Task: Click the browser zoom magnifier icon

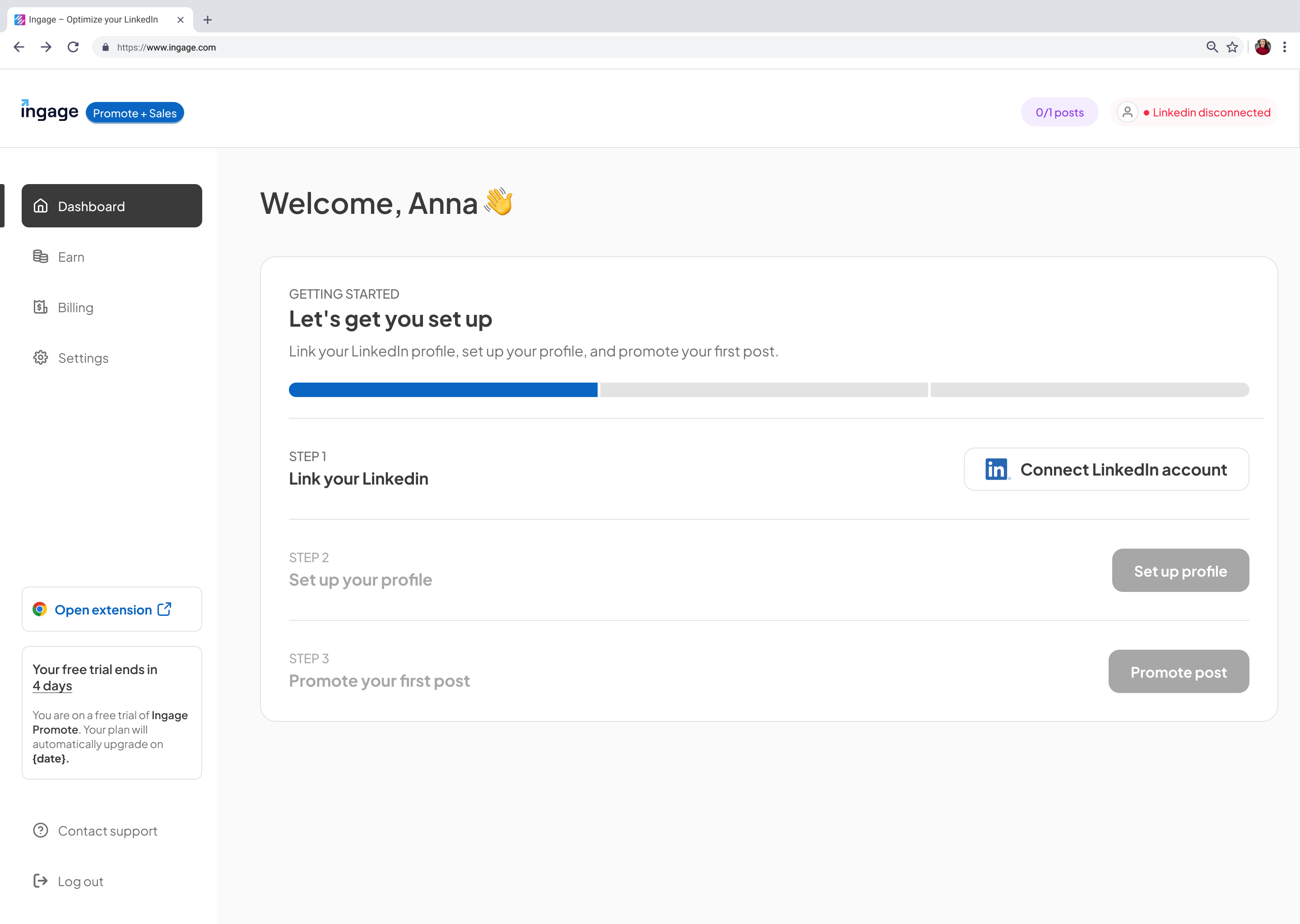Action: pyautogui.click(x=1212, y=47)
